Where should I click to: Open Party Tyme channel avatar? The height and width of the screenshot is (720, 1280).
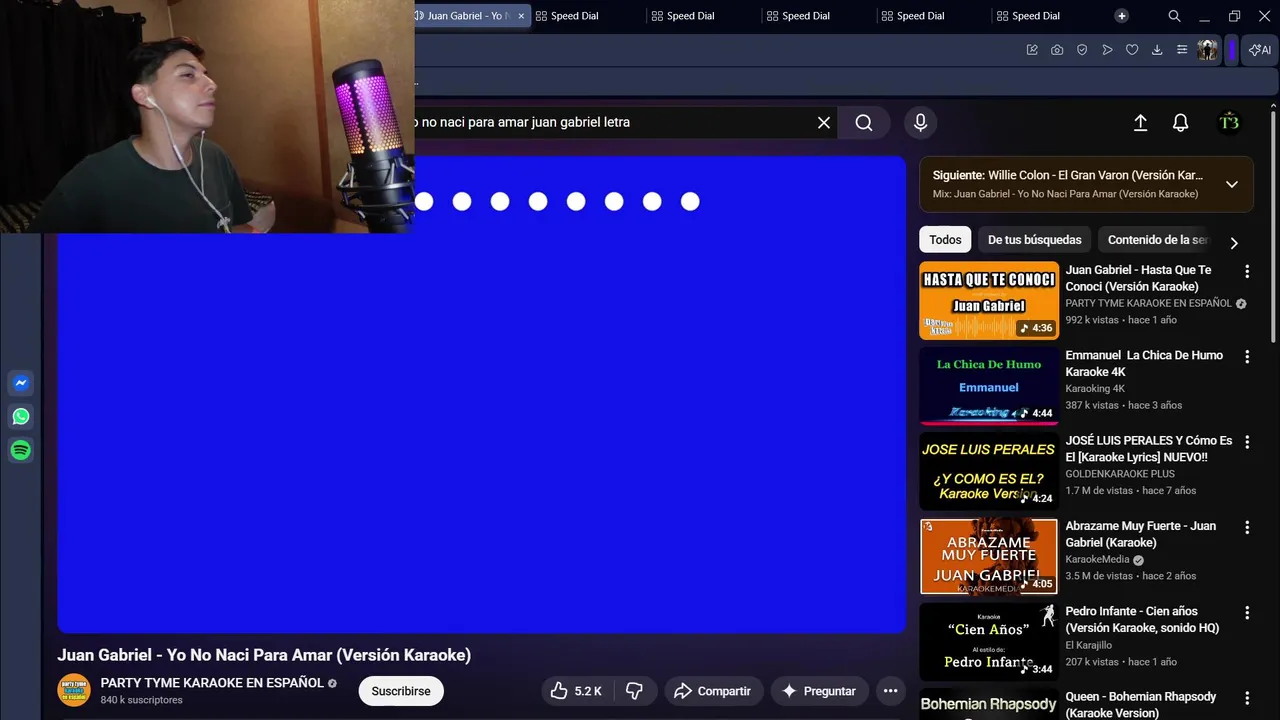[74, 691]
